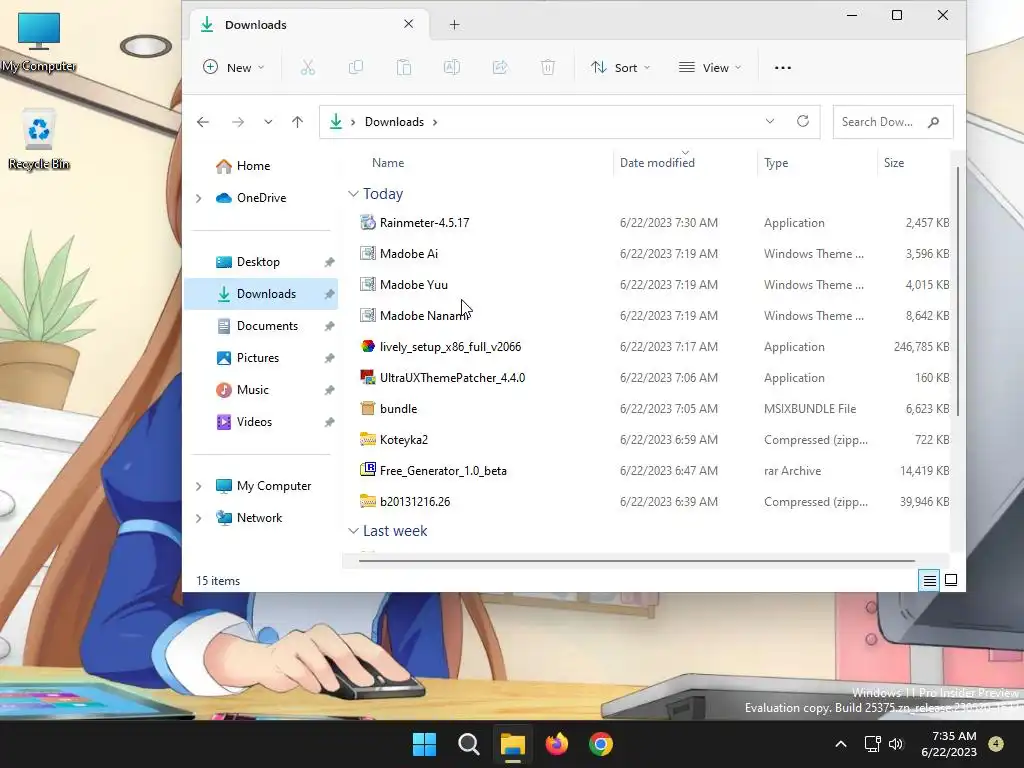
Task: Open the My Computer desktop icon
Action: (39, 42)
